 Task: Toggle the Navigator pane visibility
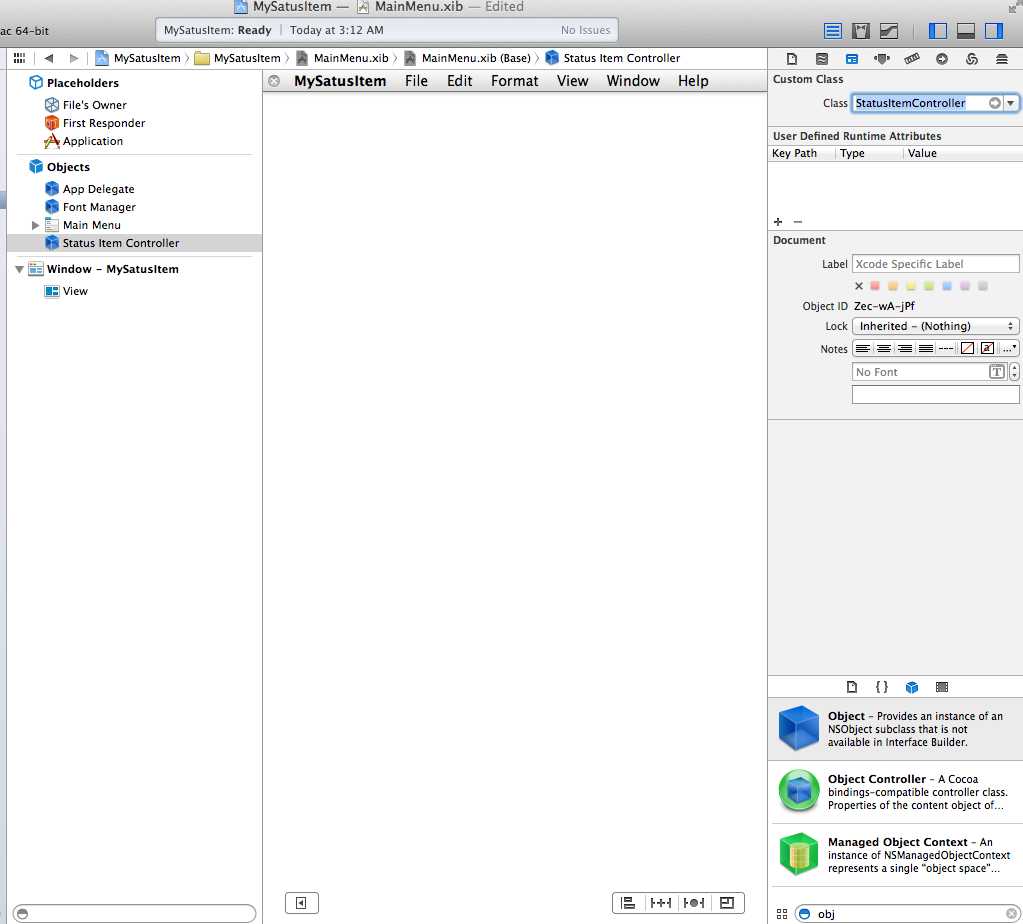tap(938, 31)
